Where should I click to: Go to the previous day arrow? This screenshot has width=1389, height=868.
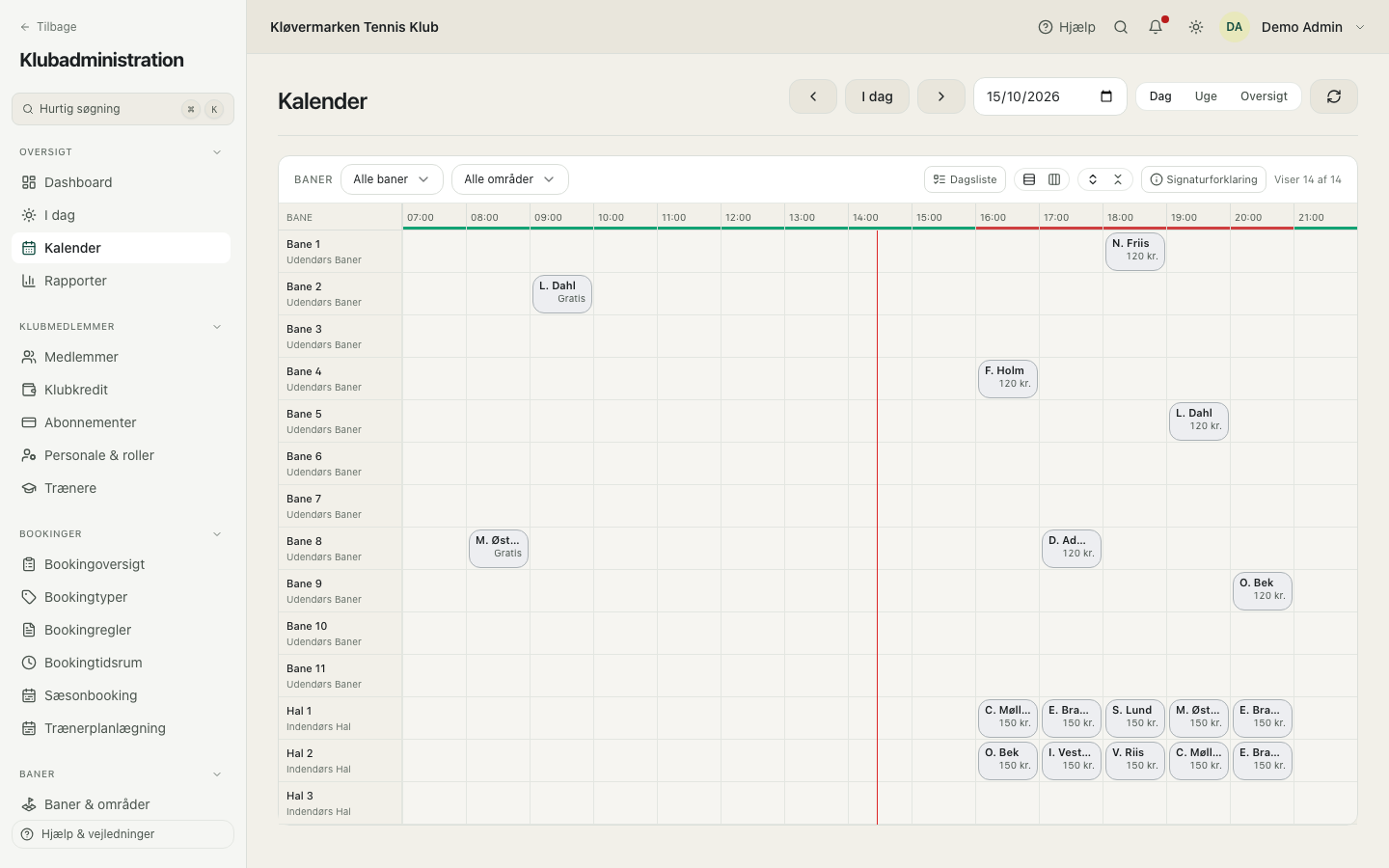pyautogui.click(x=813, y=96)
